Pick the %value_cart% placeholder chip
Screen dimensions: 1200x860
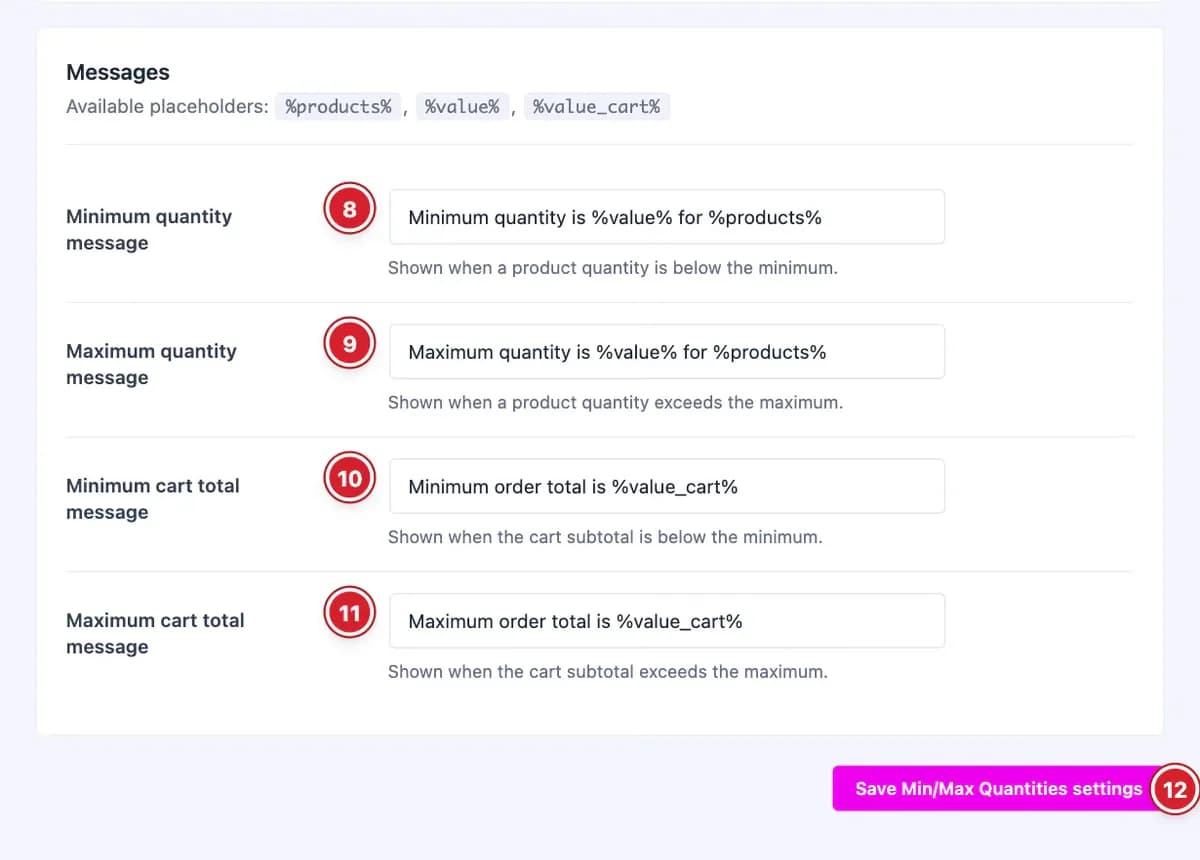click(597, 106)
